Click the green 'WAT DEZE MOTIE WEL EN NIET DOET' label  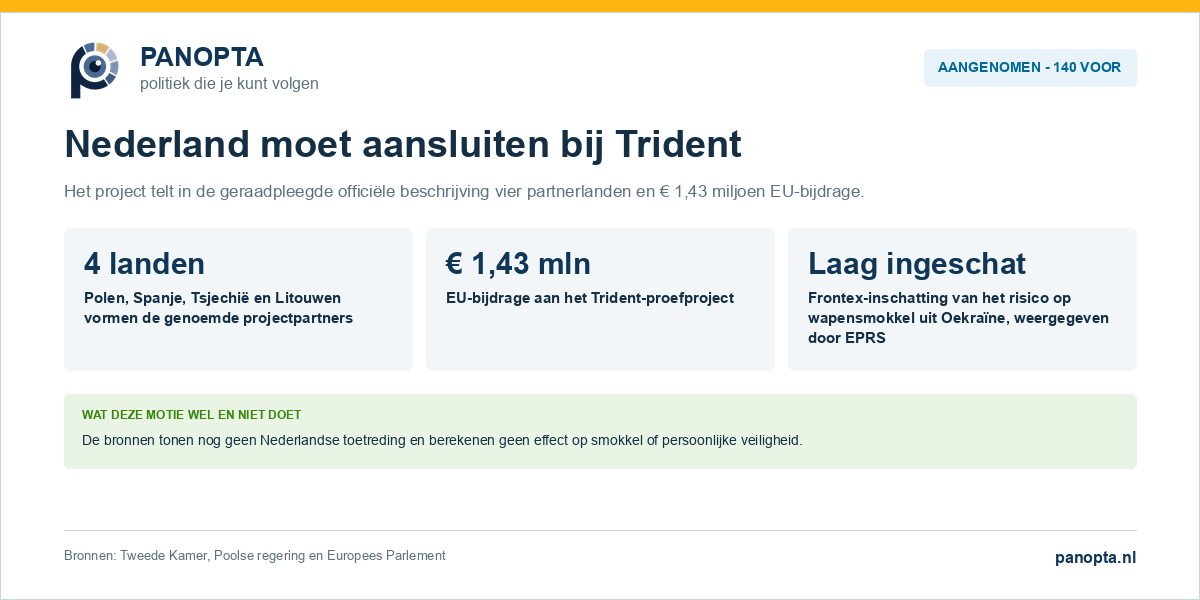click(192, 414)
